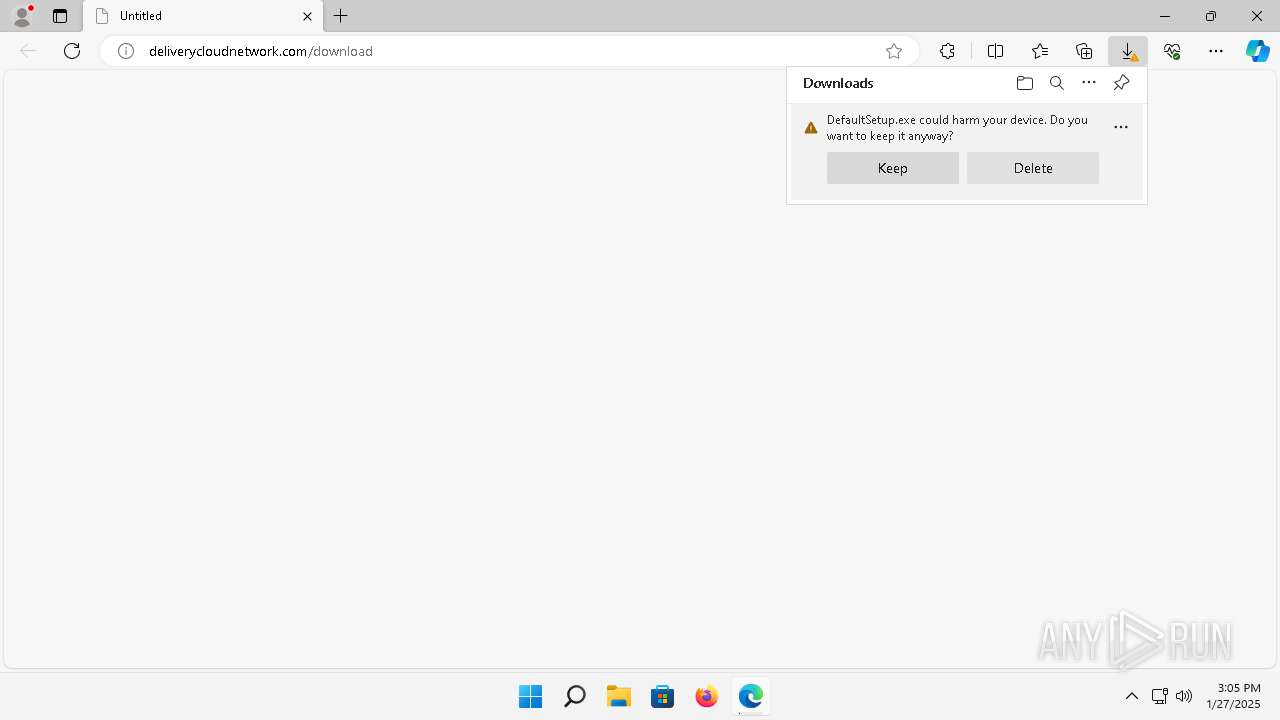Click the DefaultSetup.exe warning message text
Viewport: 1280px width, 720px height.
[957, 127]
